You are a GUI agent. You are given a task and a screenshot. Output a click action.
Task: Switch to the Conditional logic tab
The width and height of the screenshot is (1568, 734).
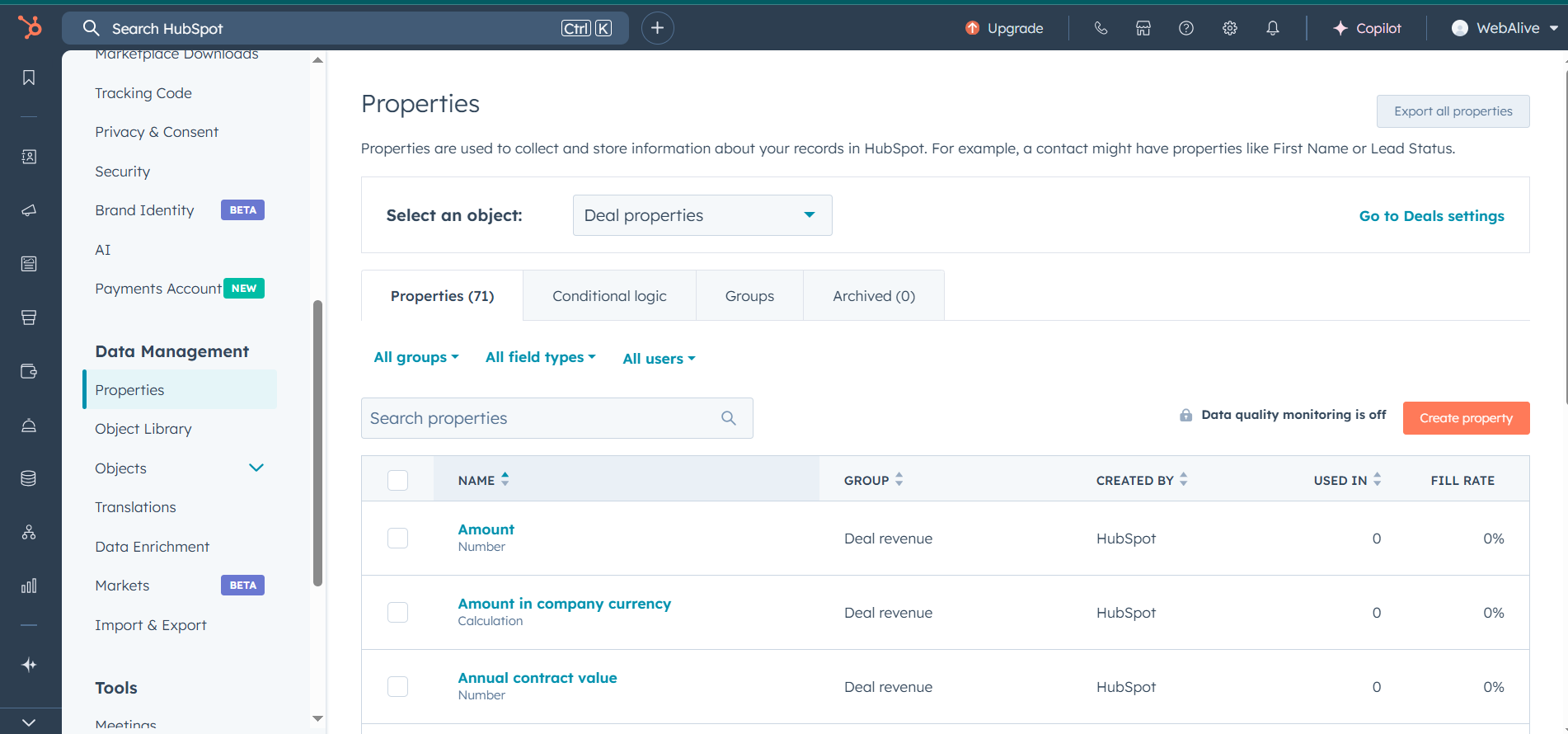[609, 296]
